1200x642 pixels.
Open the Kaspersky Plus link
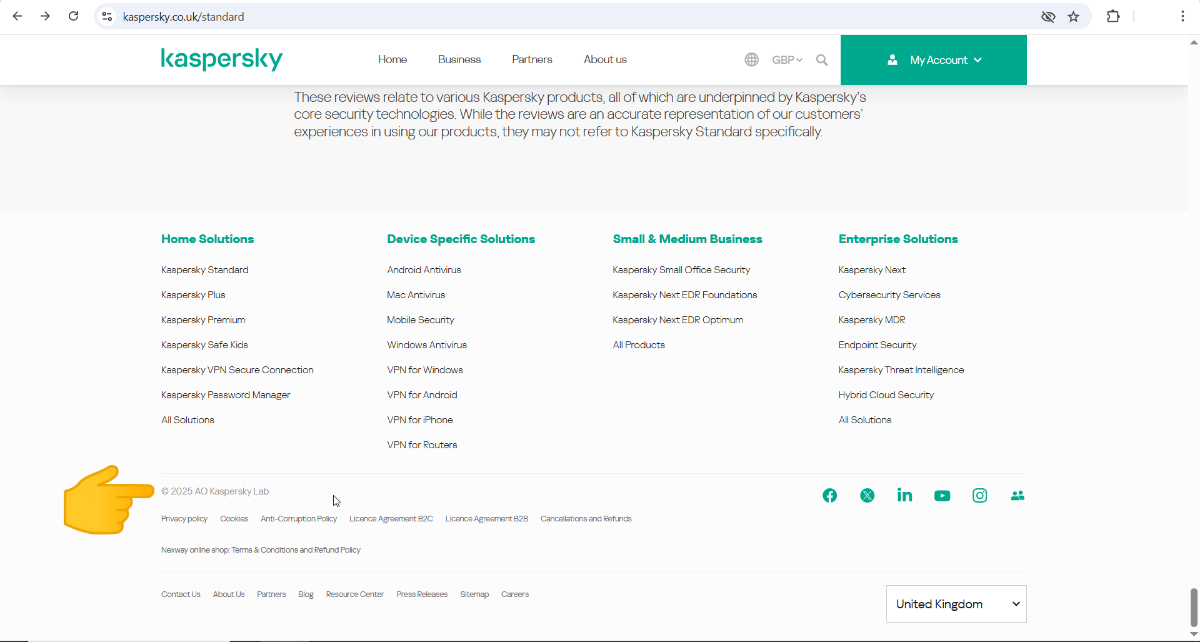(x=193, y=295)
